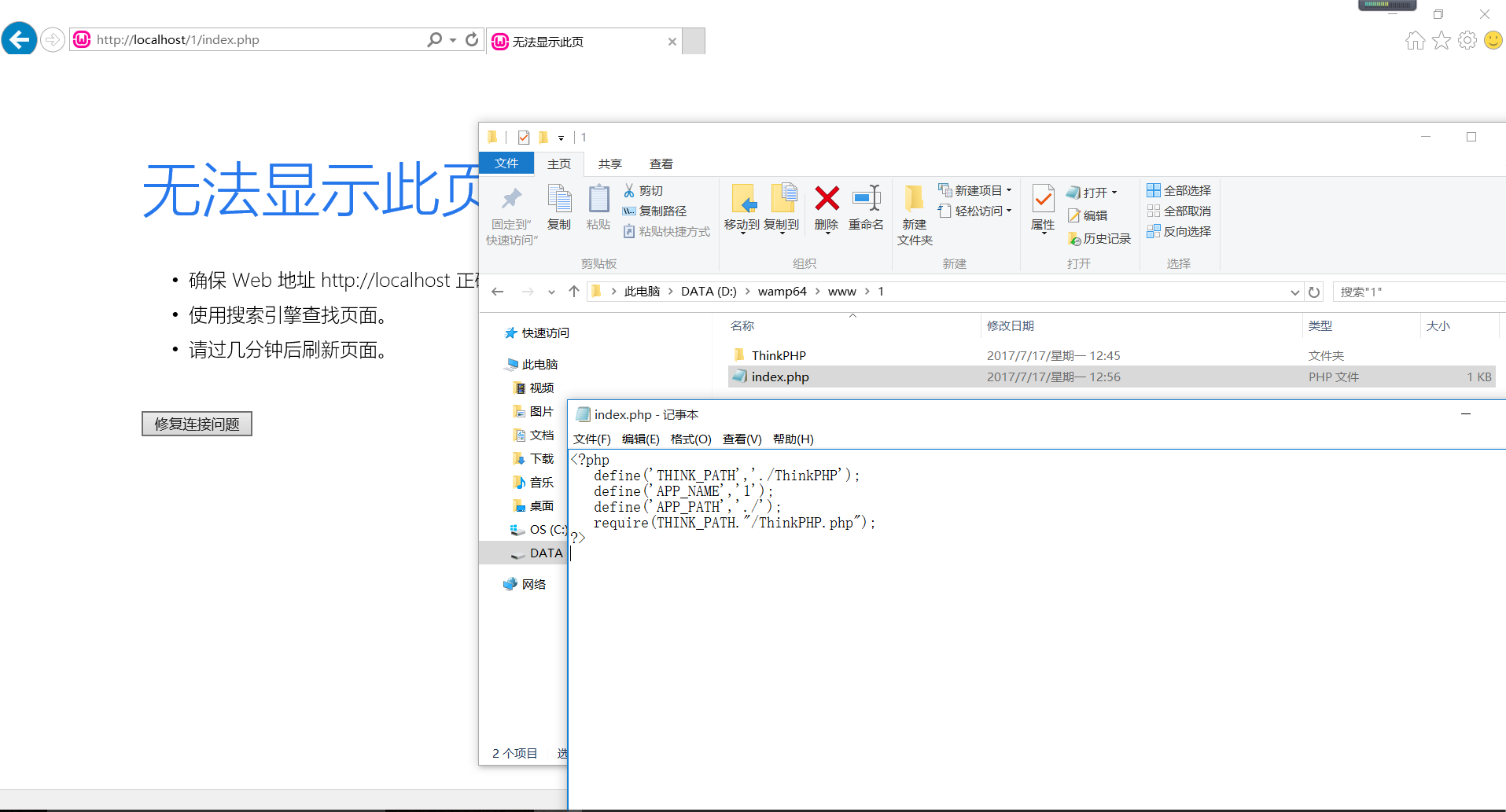
Task: Open the browser home page icon
Action: [x=1415, y=40]
